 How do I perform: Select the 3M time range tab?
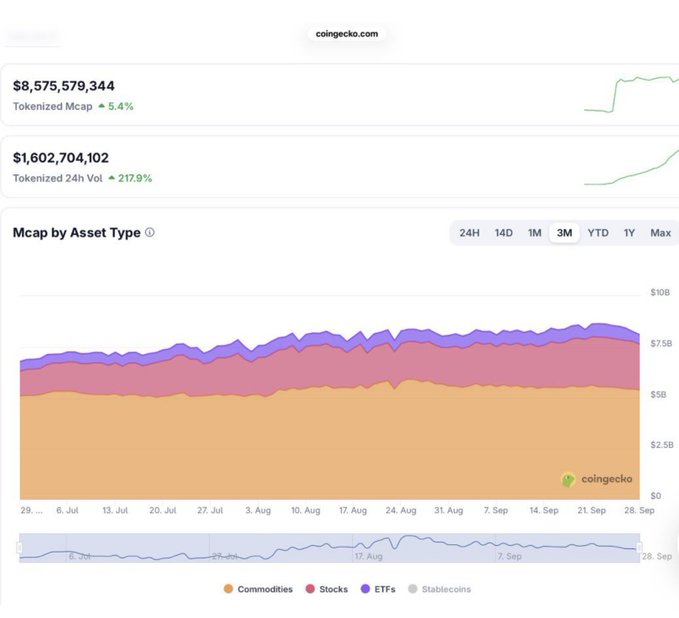564,233
